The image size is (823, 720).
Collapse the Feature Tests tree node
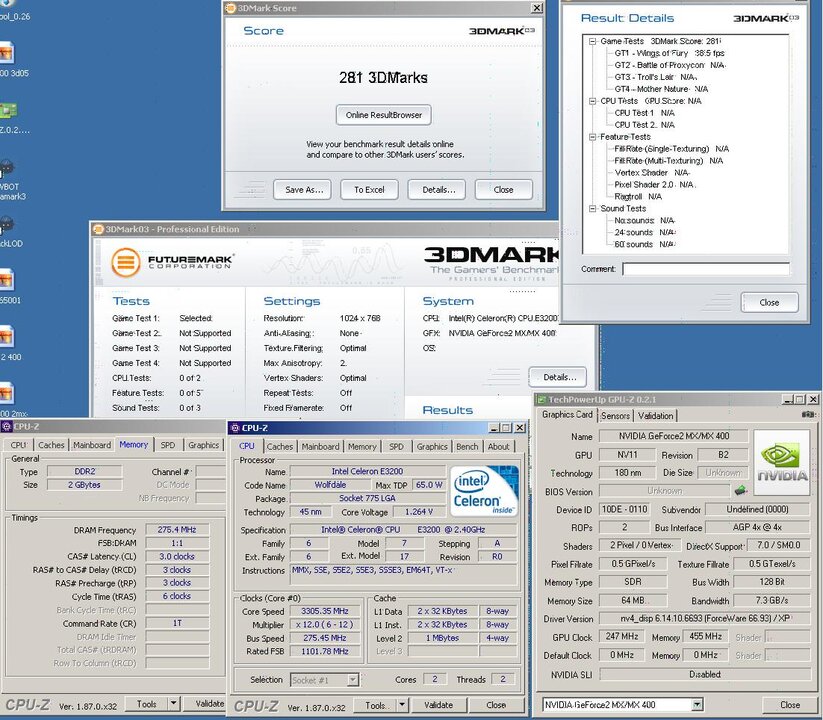(593, 137)
